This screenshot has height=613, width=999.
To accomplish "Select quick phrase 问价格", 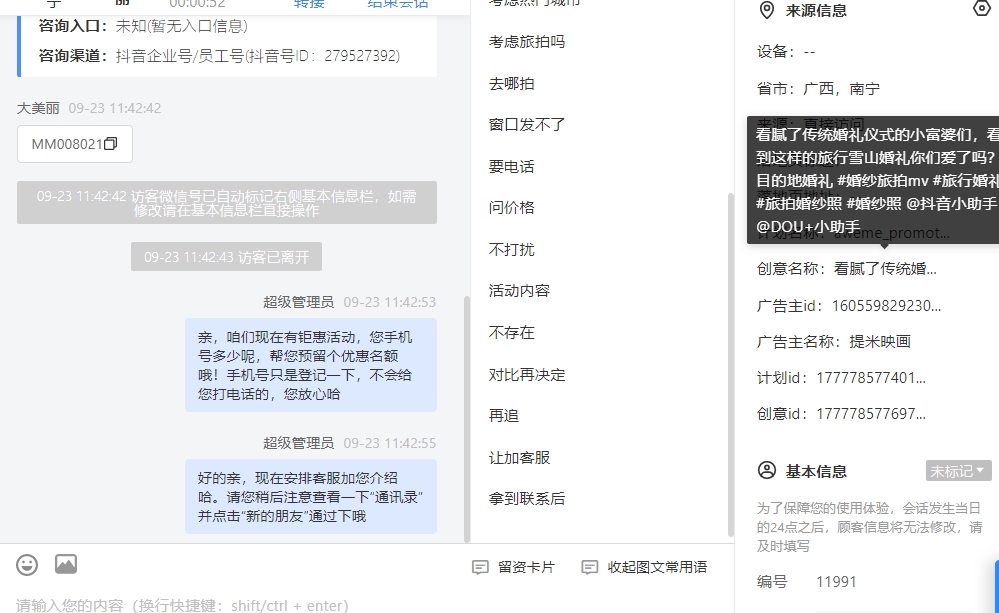I will 512,208.
